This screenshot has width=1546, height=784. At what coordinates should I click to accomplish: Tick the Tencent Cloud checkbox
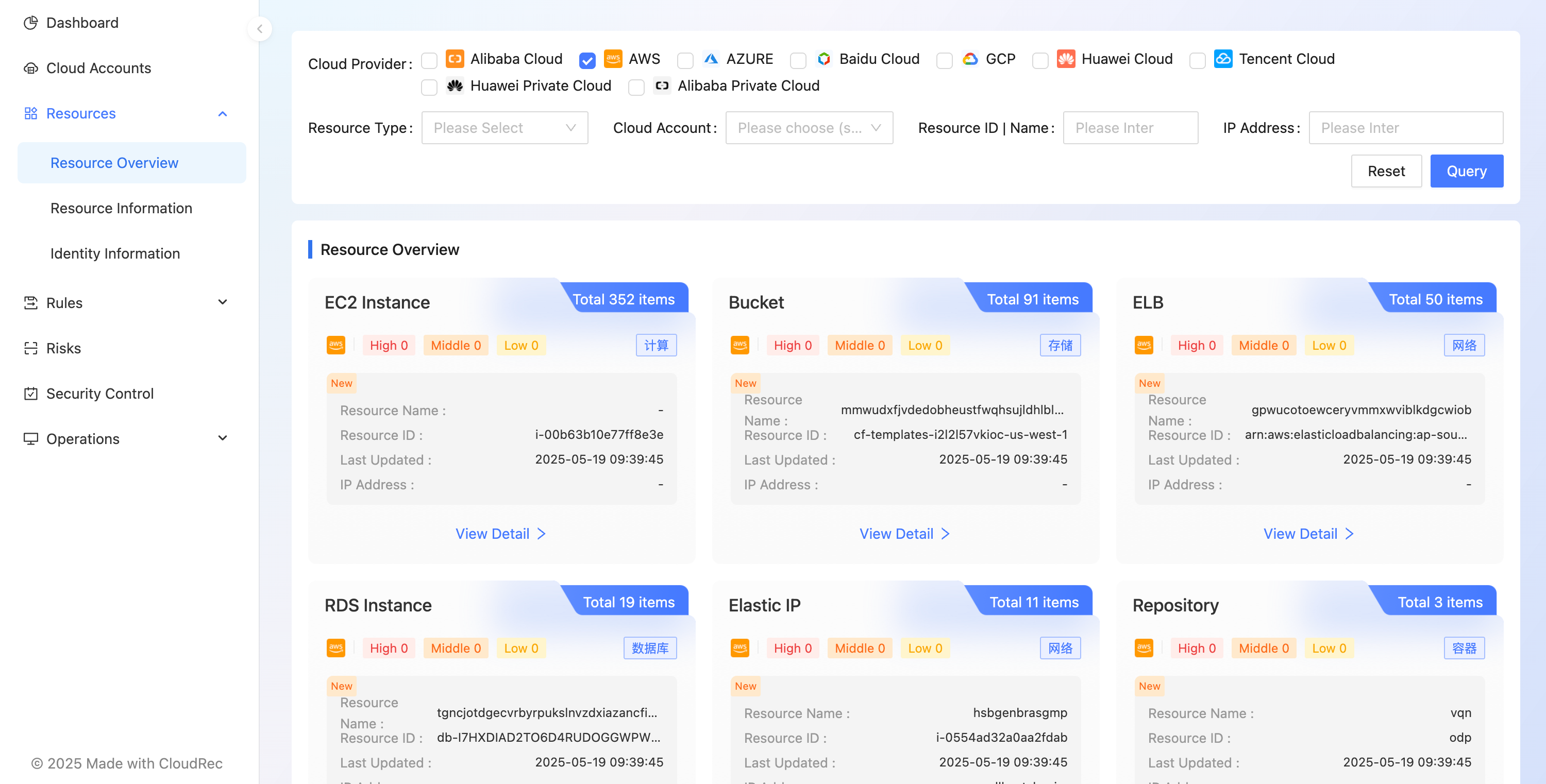tap(1197, 61)
